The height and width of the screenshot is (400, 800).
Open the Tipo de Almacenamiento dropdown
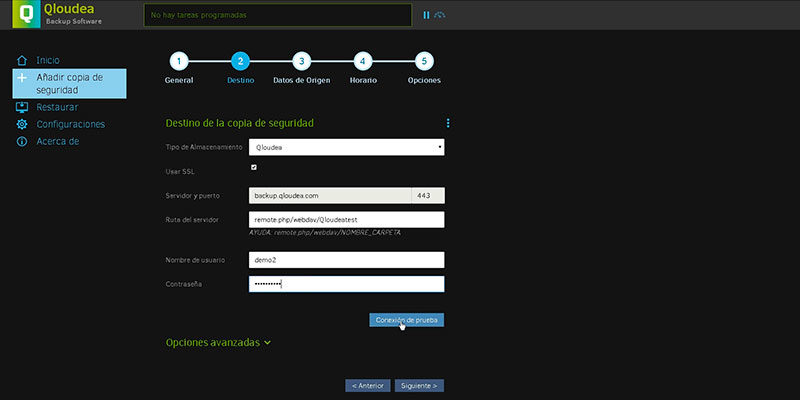[346, 147]
